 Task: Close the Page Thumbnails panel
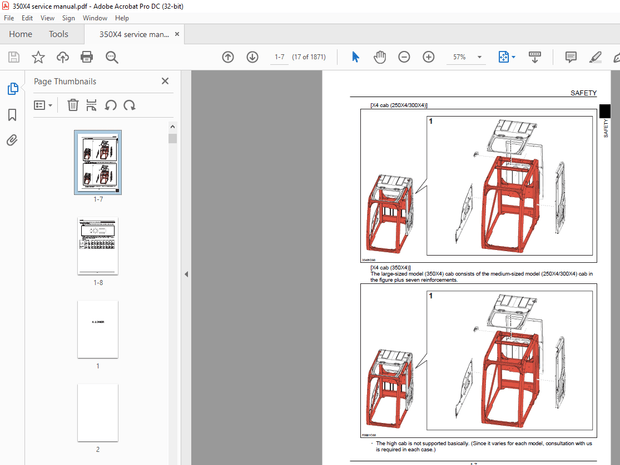[165, 81]
